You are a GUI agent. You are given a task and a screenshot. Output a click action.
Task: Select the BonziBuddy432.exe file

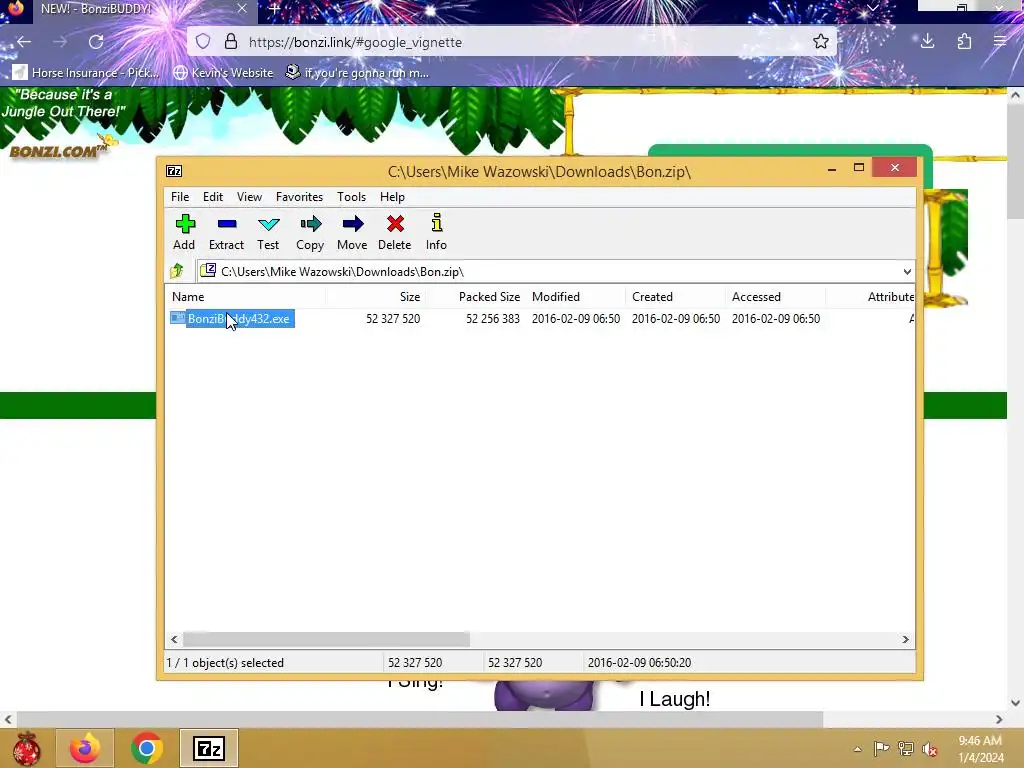[232, 319]
